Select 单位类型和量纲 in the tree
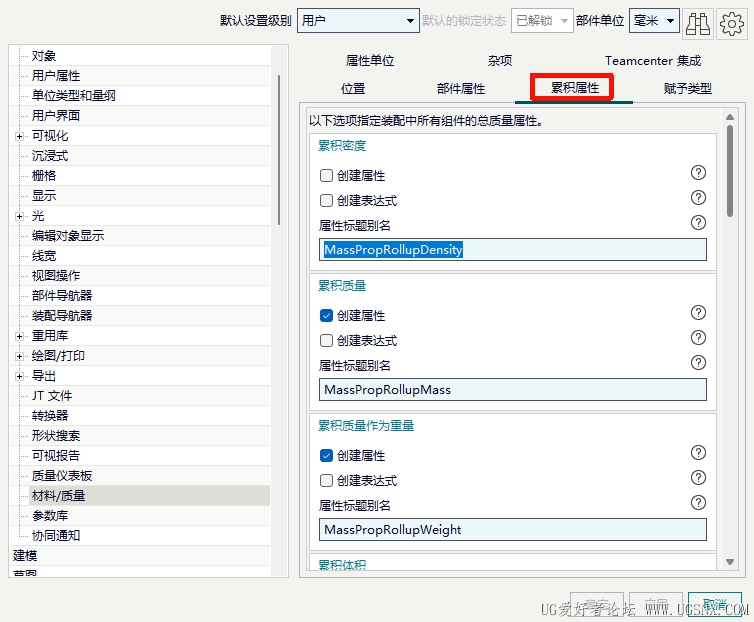The height and width of the screenshot is (622, 754). [74, 96]
